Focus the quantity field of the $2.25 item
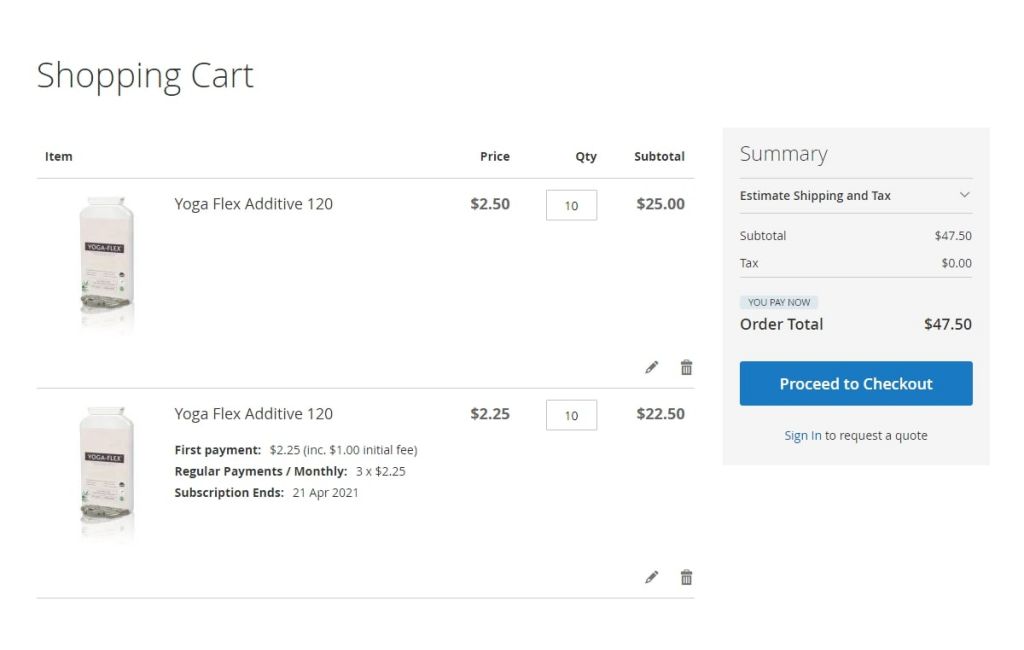This screenshot has height=650, width=1024. (571, 415)
